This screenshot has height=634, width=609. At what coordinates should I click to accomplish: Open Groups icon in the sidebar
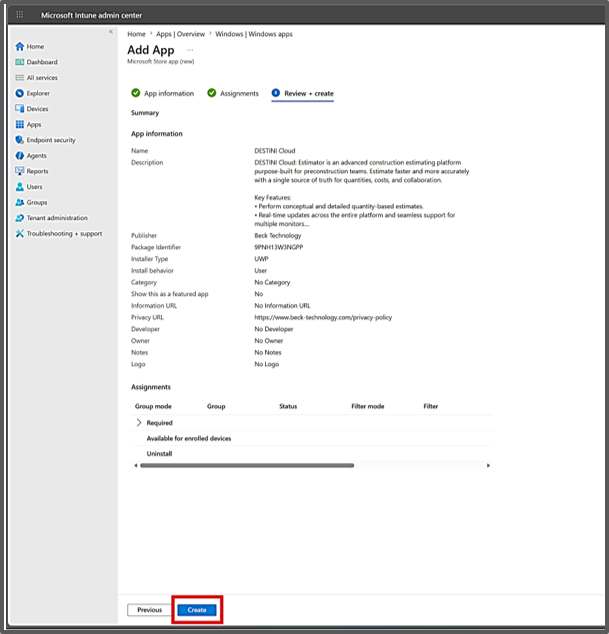(x=19, y=202)
